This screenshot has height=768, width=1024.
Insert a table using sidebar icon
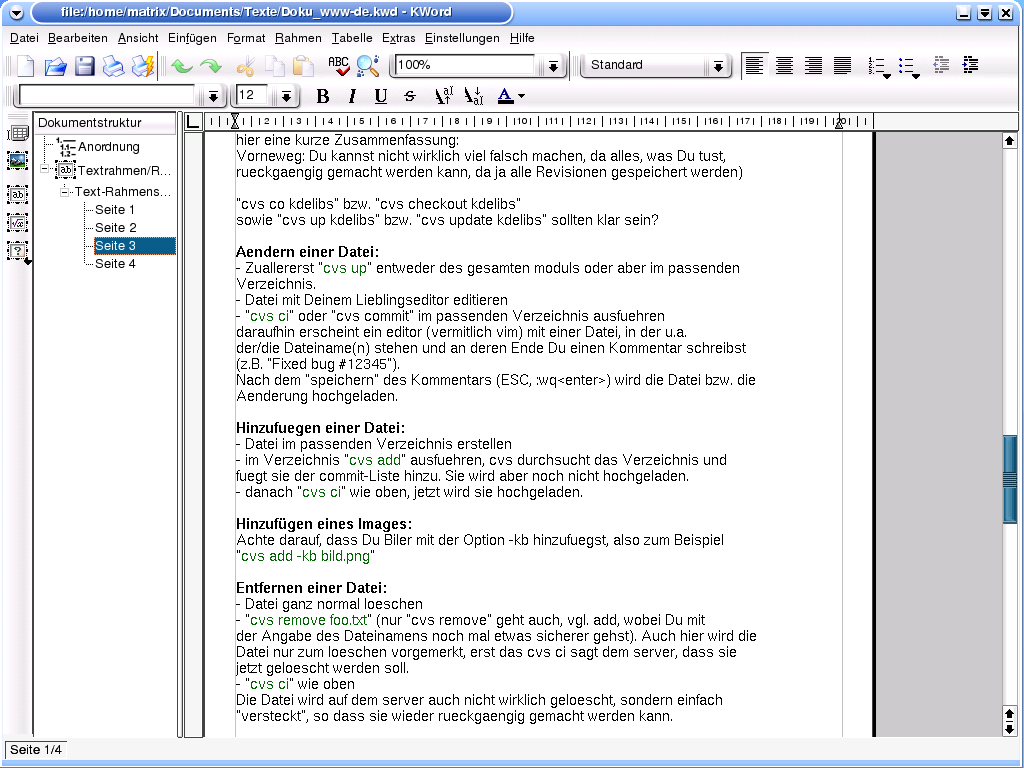(x=17, y=133)
